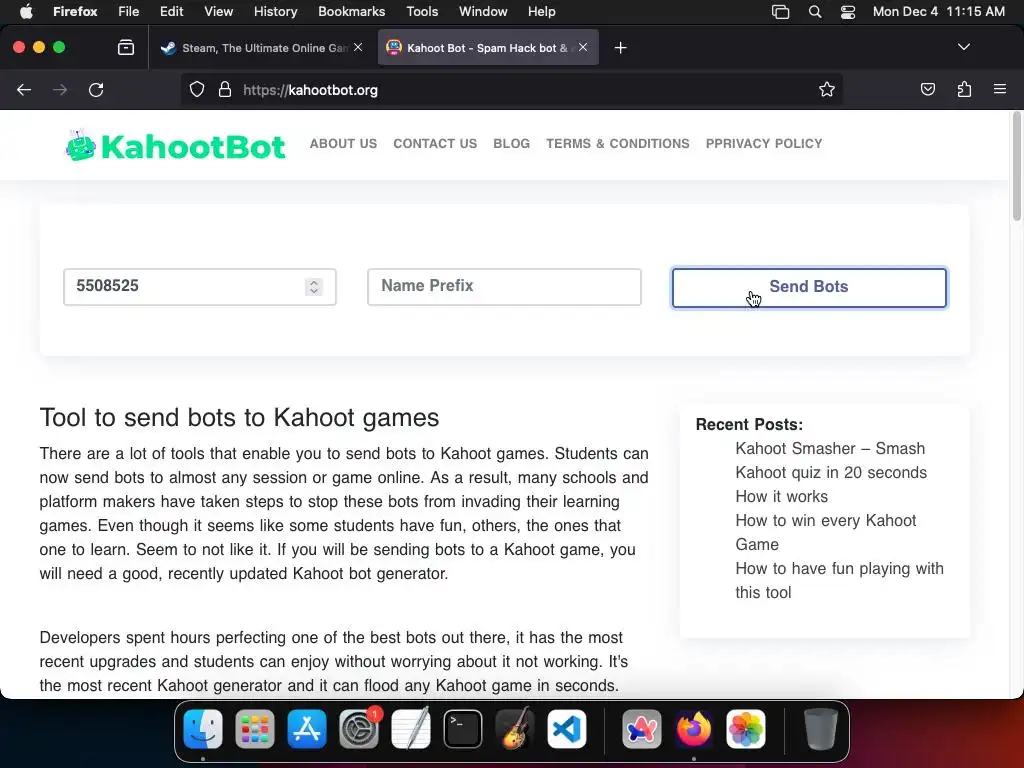Click the game PIN field with 5508525
This screenshot has width=1024, height=768.
pos(200,287)
